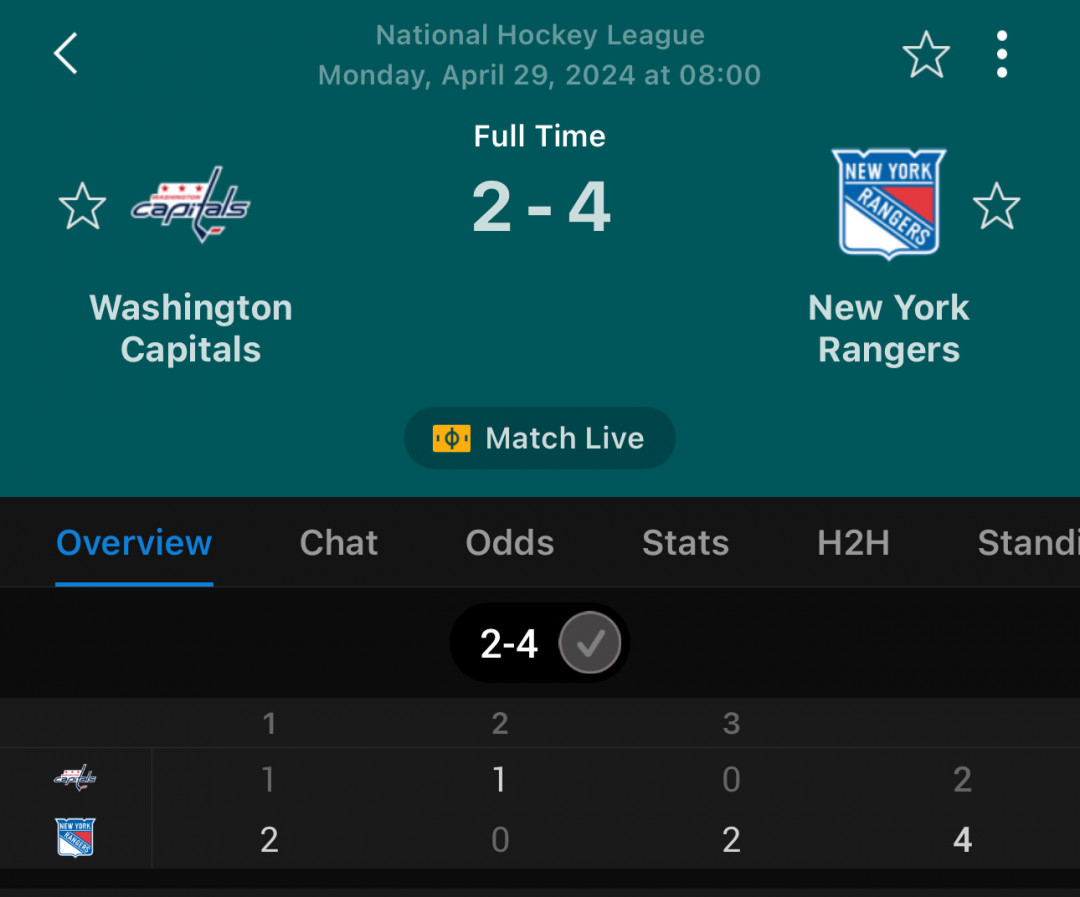Open the partially visible Standings tab
The width and height of the screenshot is (1080, 897).
[x=1028, y=543]
